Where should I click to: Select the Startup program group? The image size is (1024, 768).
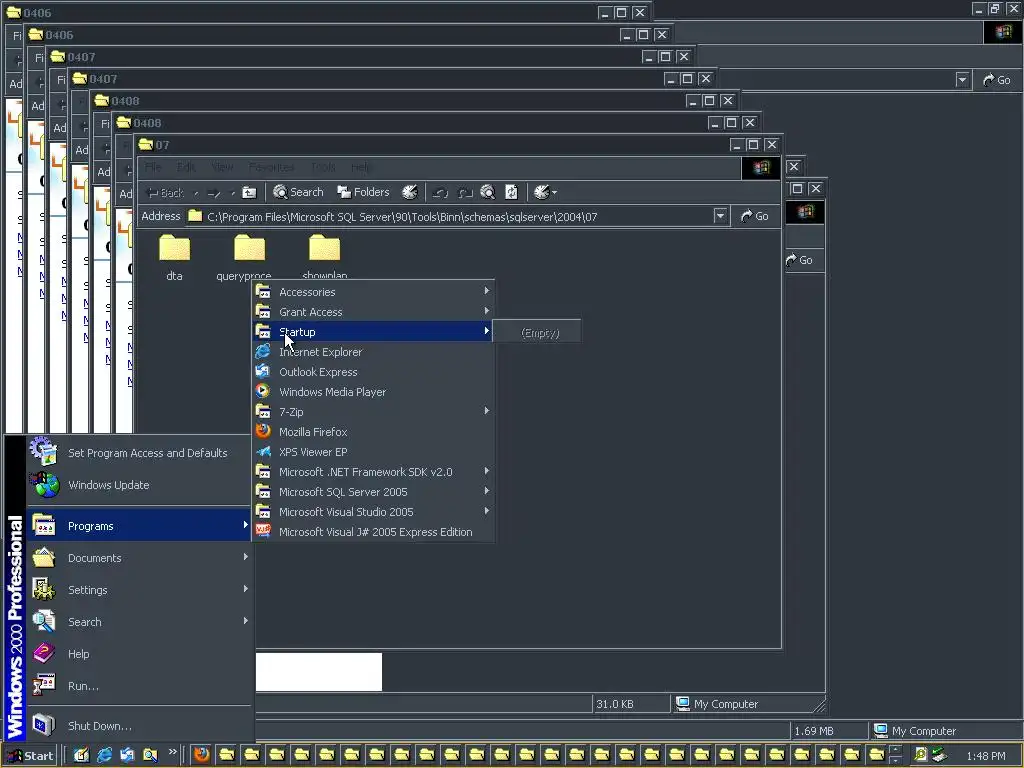point(373,332)
